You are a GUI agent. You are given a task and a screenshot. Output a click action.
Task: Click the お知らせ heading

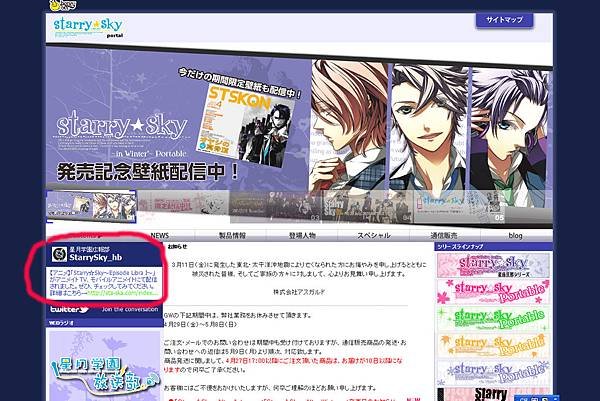[x=177, y=247]
